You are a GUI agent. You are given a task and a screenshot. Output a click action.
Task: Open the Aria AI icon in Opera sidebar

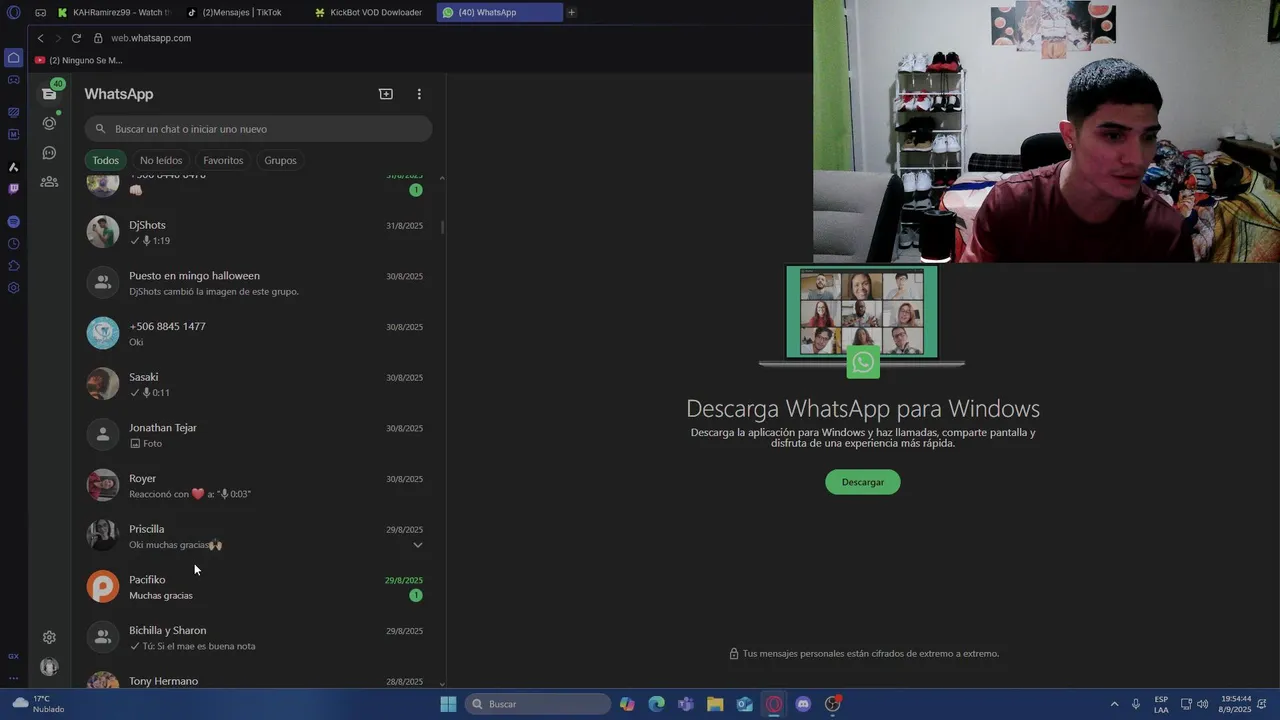tap(13, 167)
